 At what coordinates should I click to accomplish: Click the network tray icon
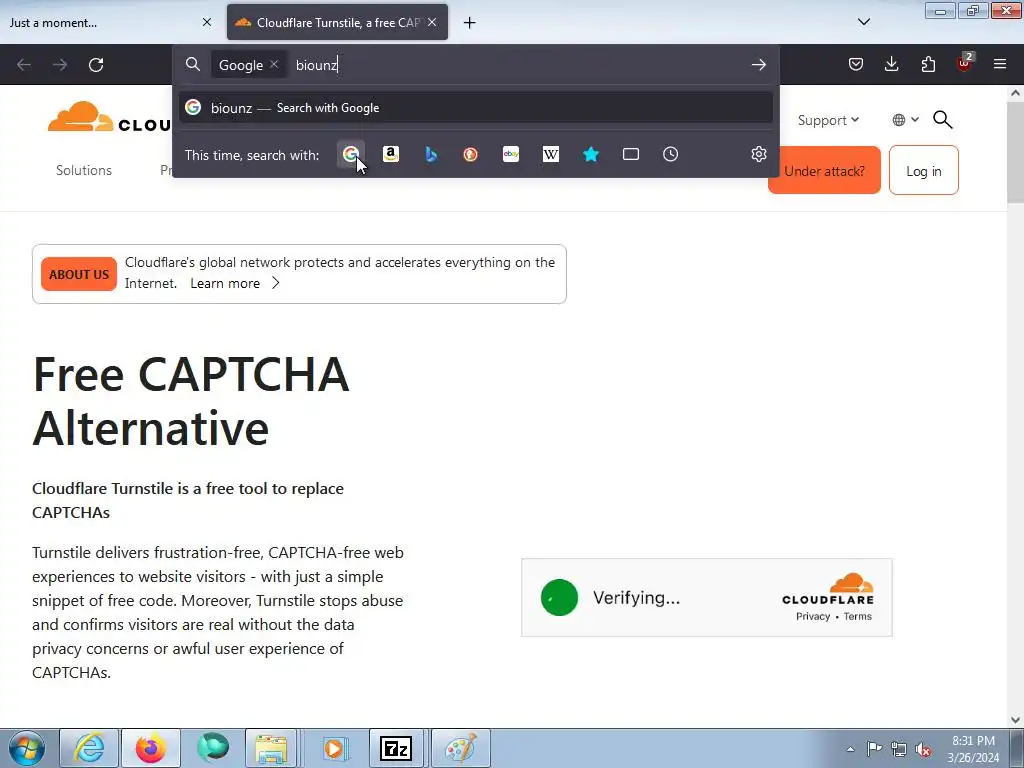899,749
